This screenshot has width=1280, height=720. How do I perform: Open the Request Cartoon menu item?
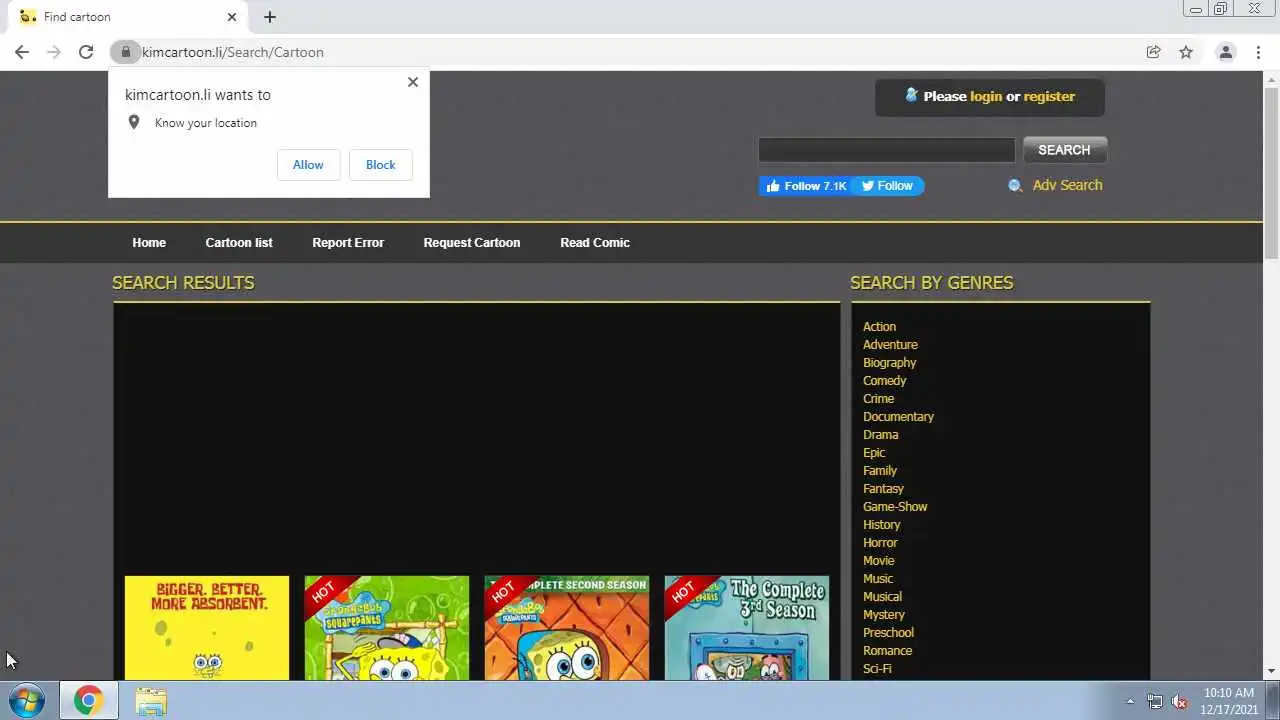point(472,243)
